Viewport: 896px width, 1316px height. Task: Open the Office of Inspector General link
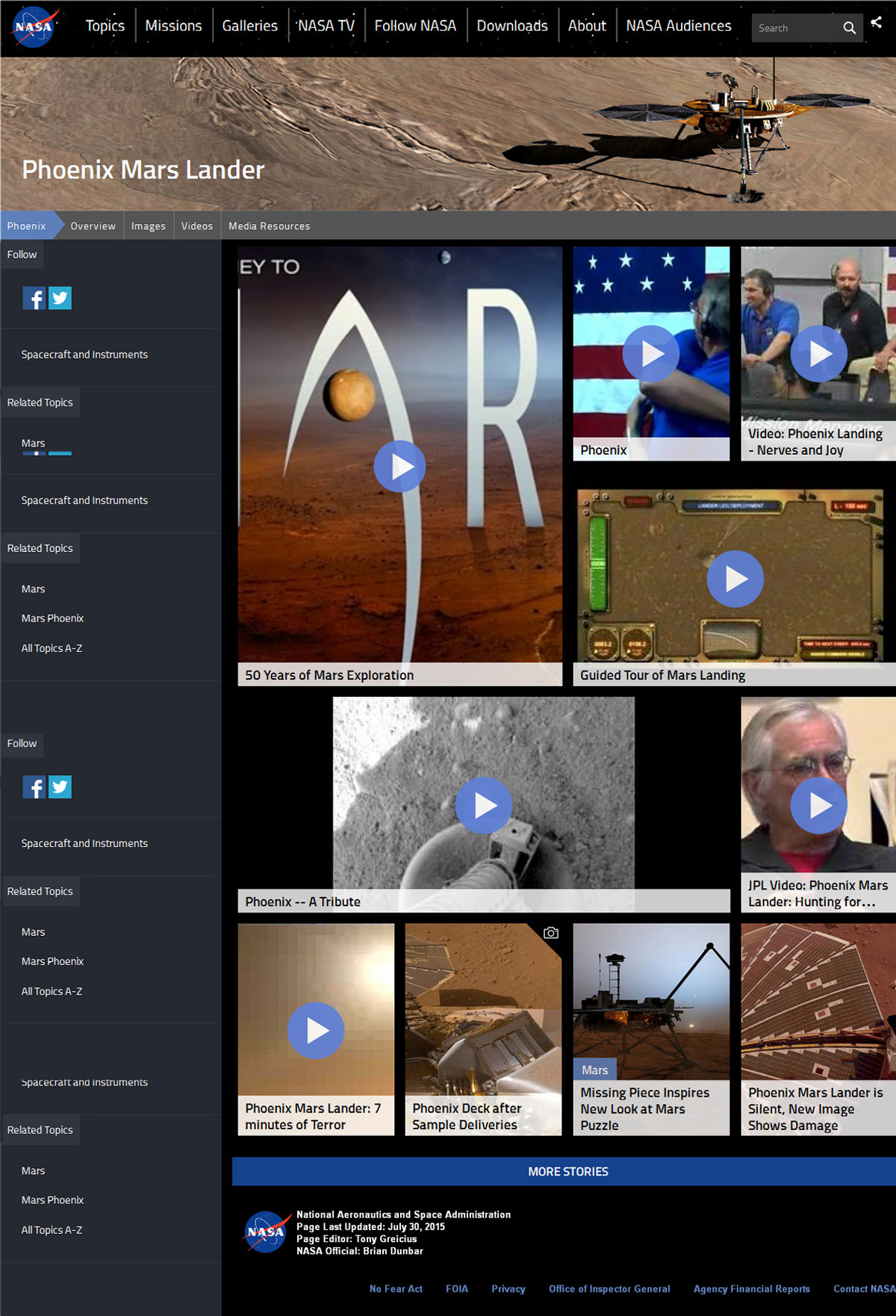609,1288
